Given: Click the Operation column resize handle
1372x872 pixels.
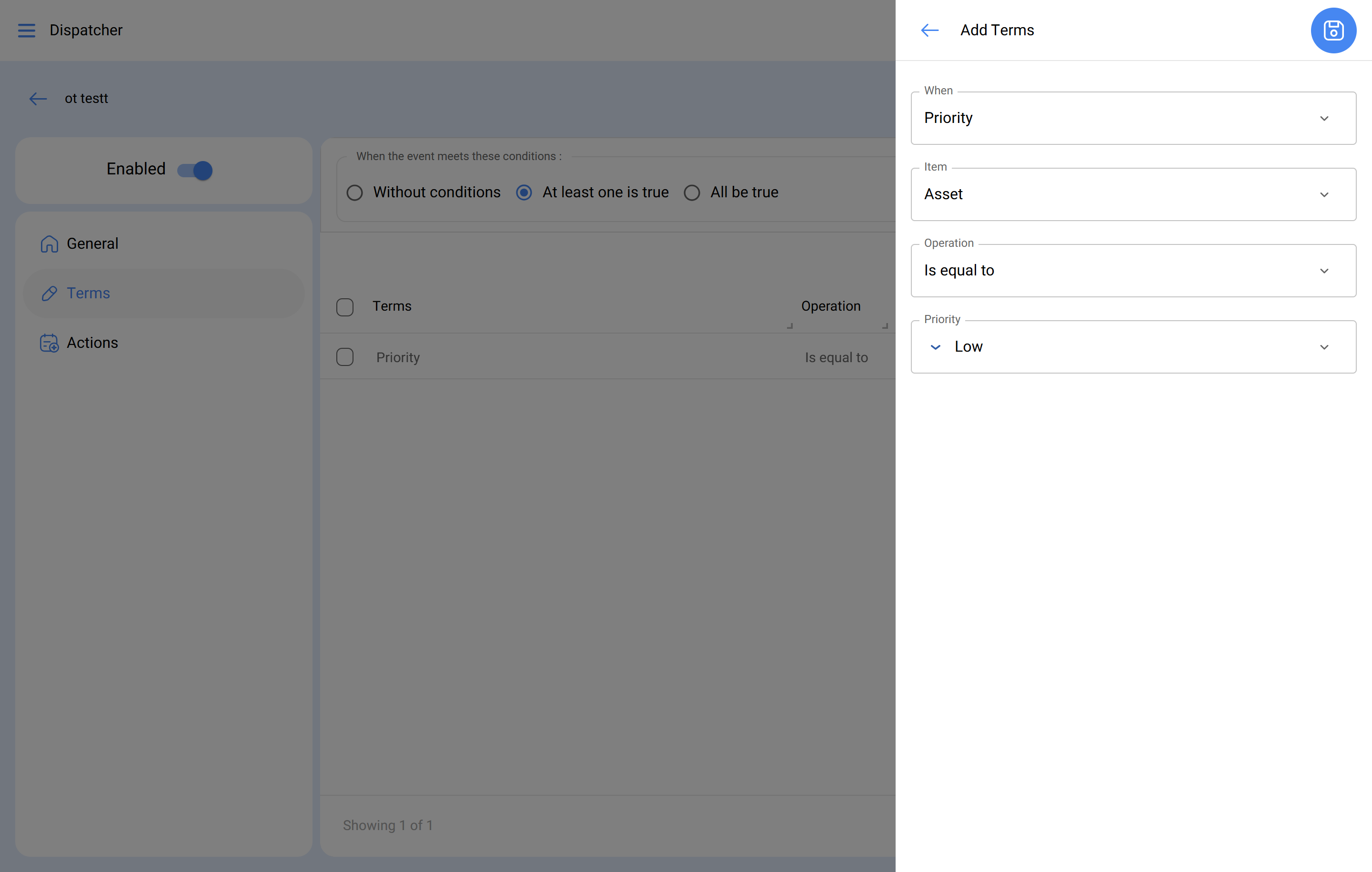Looking at the screenshot, I should click(885, 326).
